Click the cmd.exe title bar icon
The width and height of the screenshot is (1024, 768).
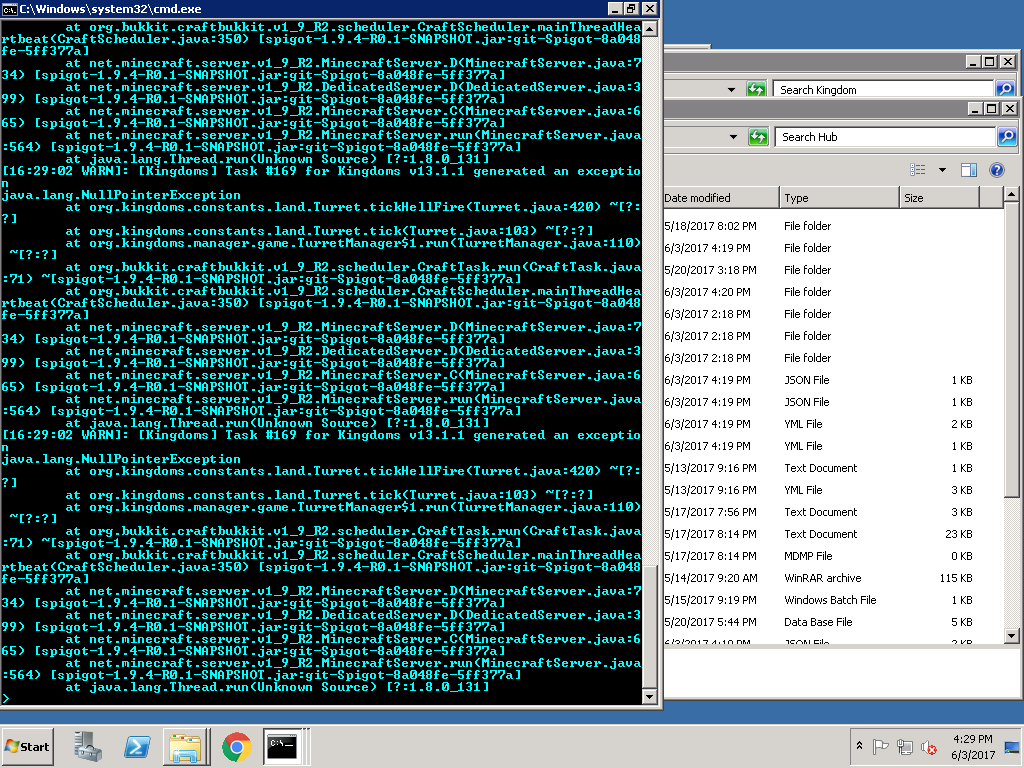9,9
